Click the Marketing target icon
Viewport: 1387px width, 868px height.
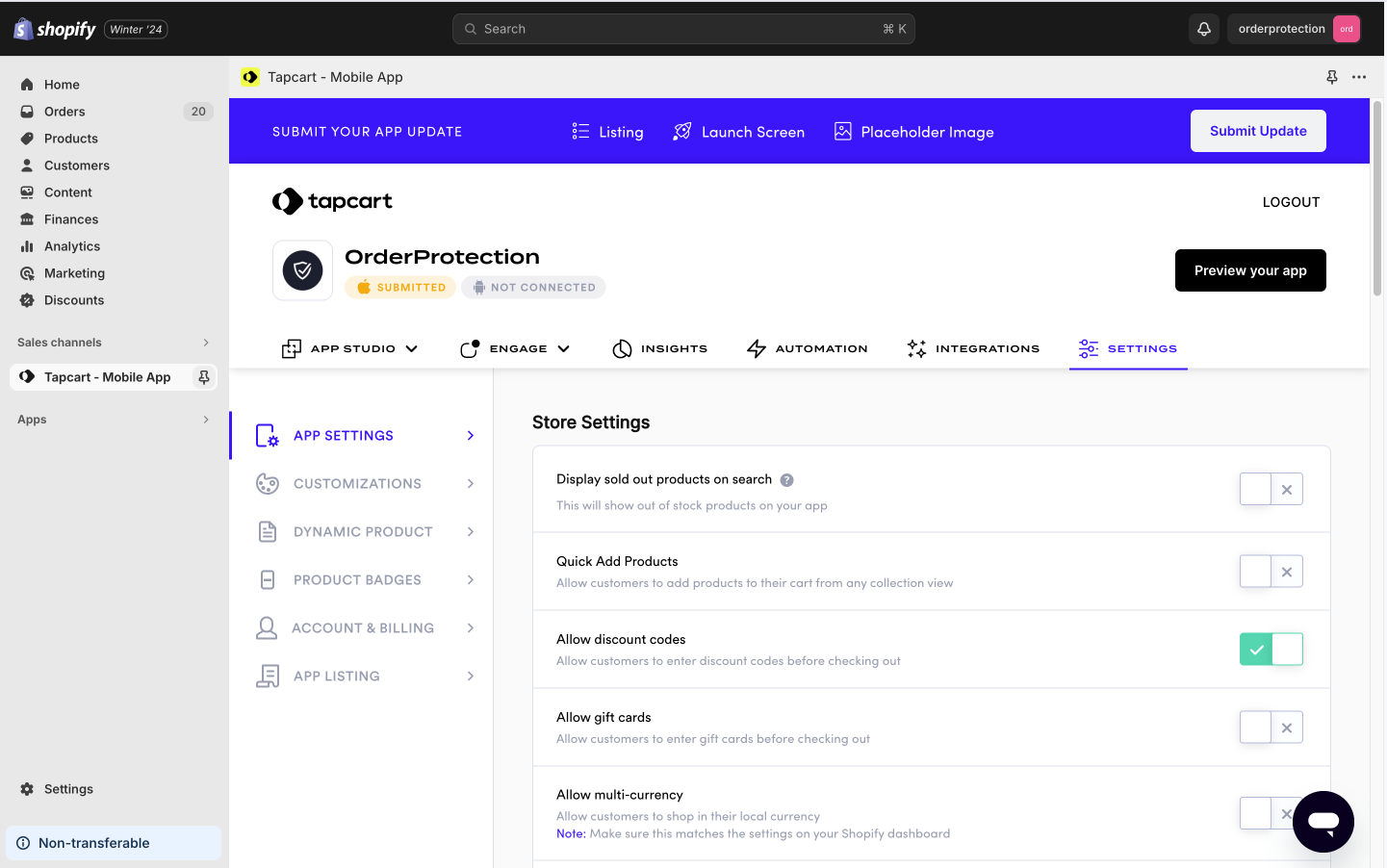[27, 273]
